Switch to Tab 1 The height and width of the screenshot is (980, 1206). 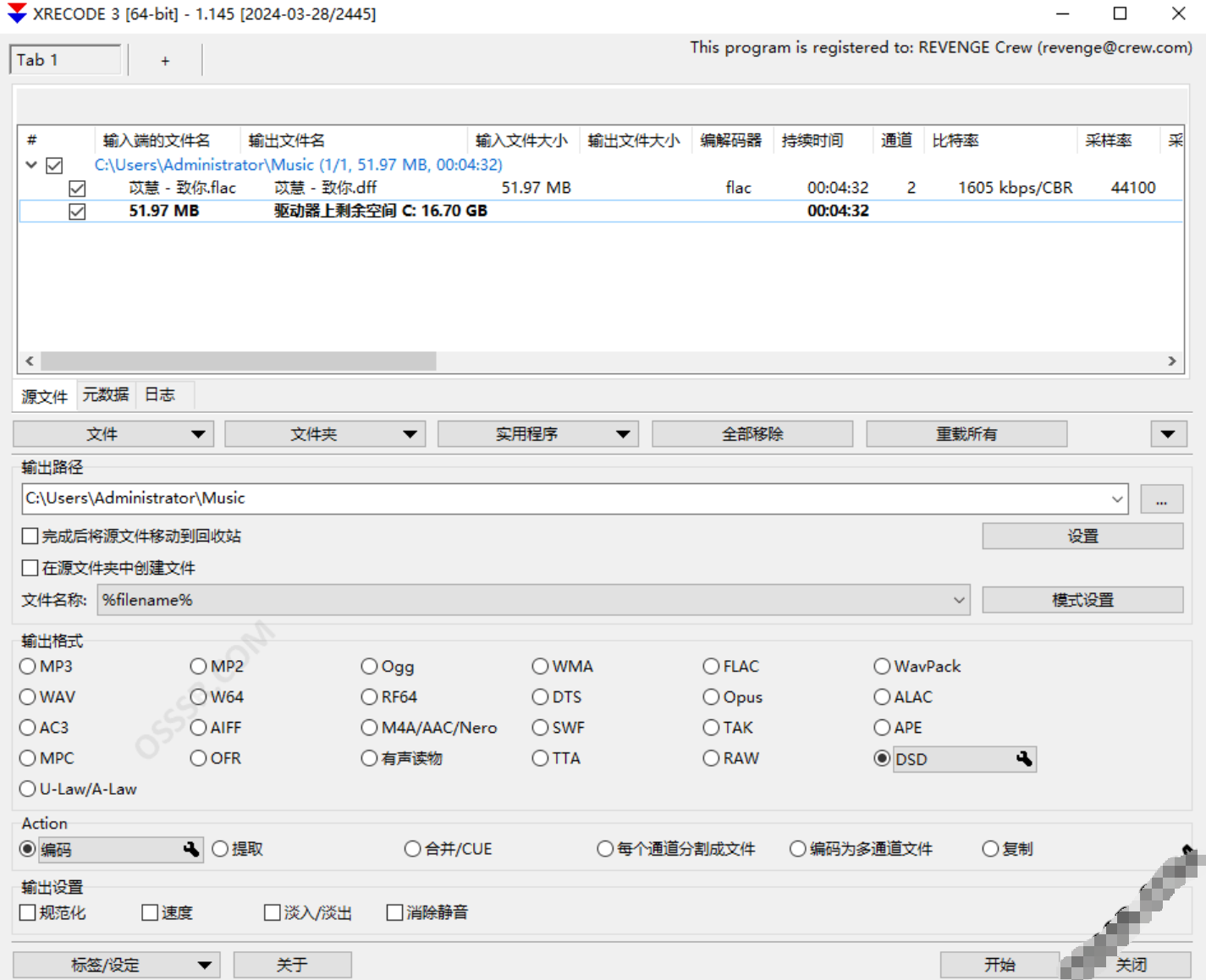tap(65, 60)
